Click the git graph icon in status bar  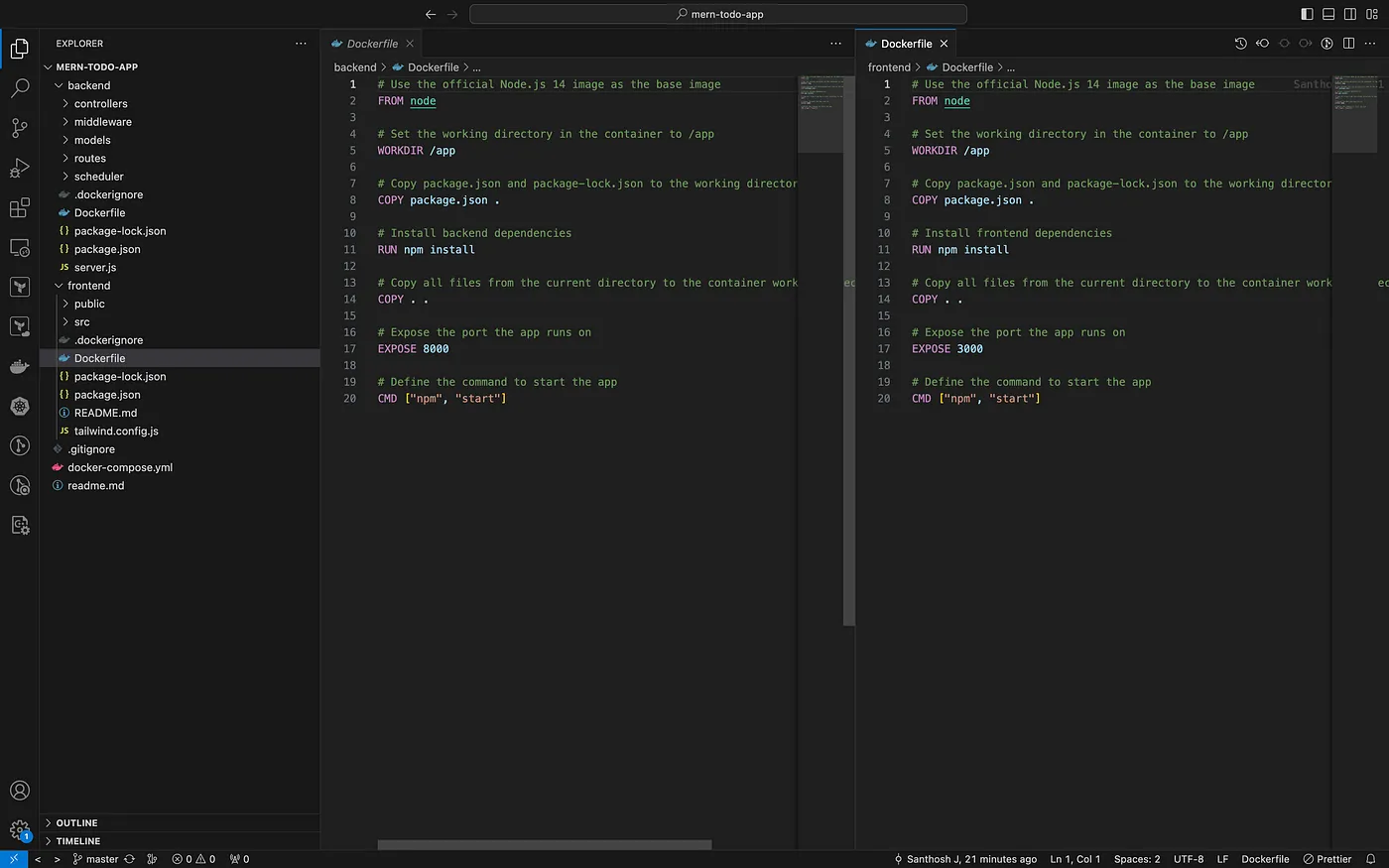pyautogui.click(x=152, y=859)
